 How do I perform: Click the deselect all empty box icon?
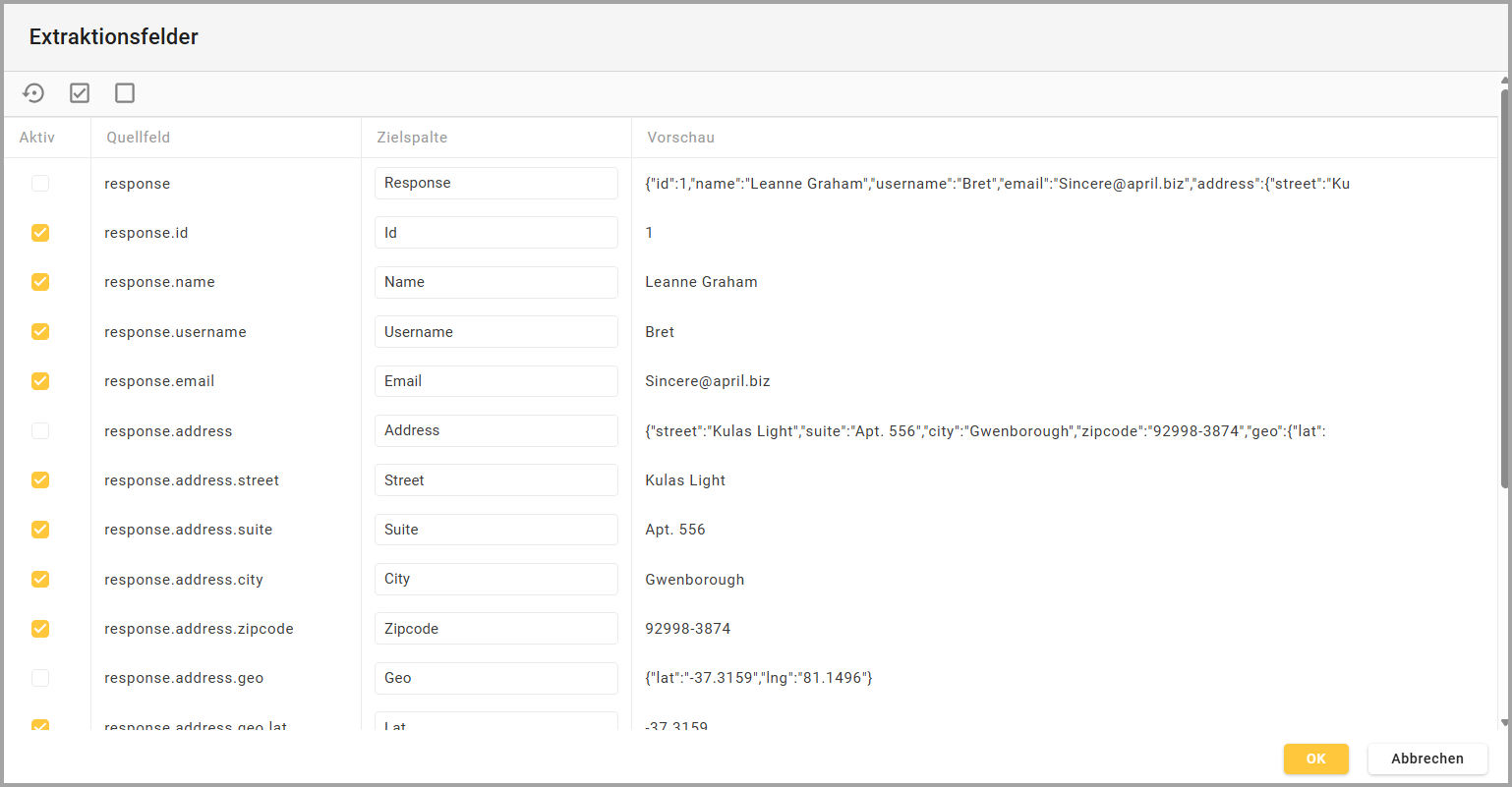[125, 93]
